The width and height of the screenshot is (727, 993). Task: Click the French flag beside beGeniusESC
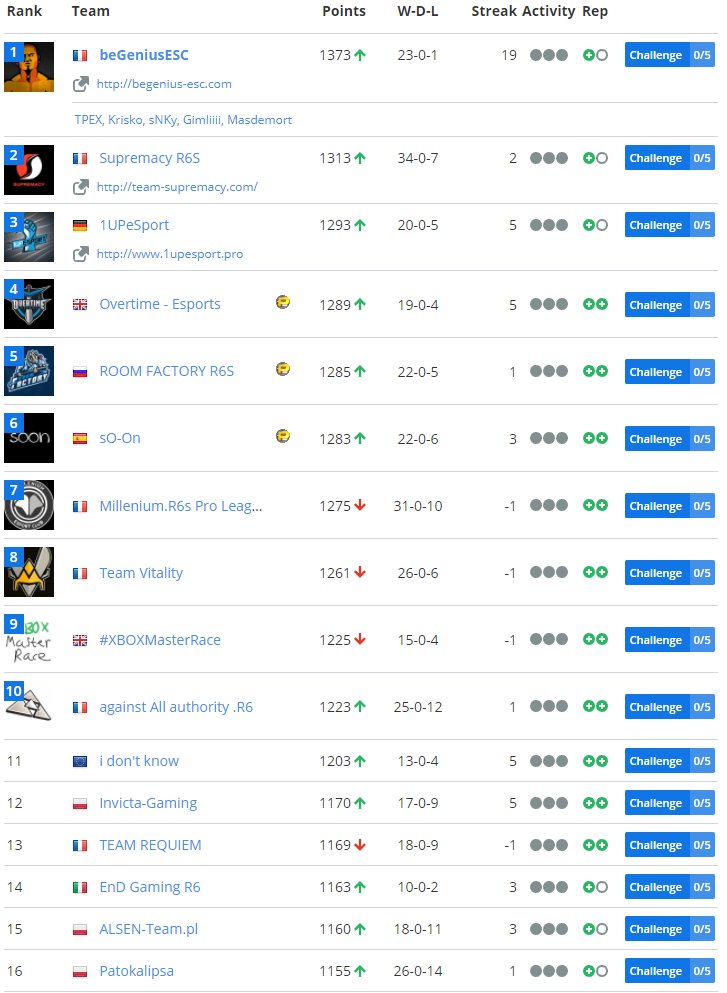pyautogui.click(x=80, y=56)
